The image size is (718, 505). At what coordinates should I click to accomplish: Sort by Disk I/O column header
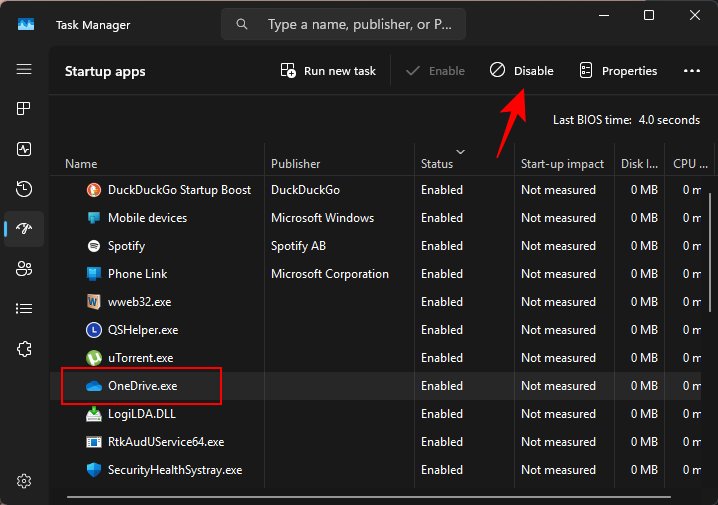click(x=639, y=164)
